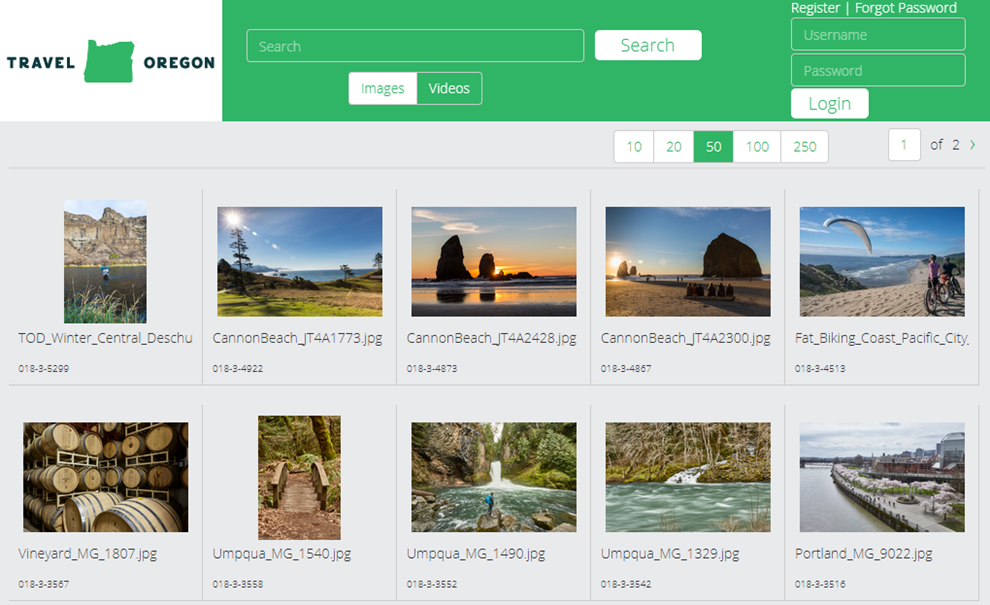
Task: Select the Images media type
Action: [382, 88]
